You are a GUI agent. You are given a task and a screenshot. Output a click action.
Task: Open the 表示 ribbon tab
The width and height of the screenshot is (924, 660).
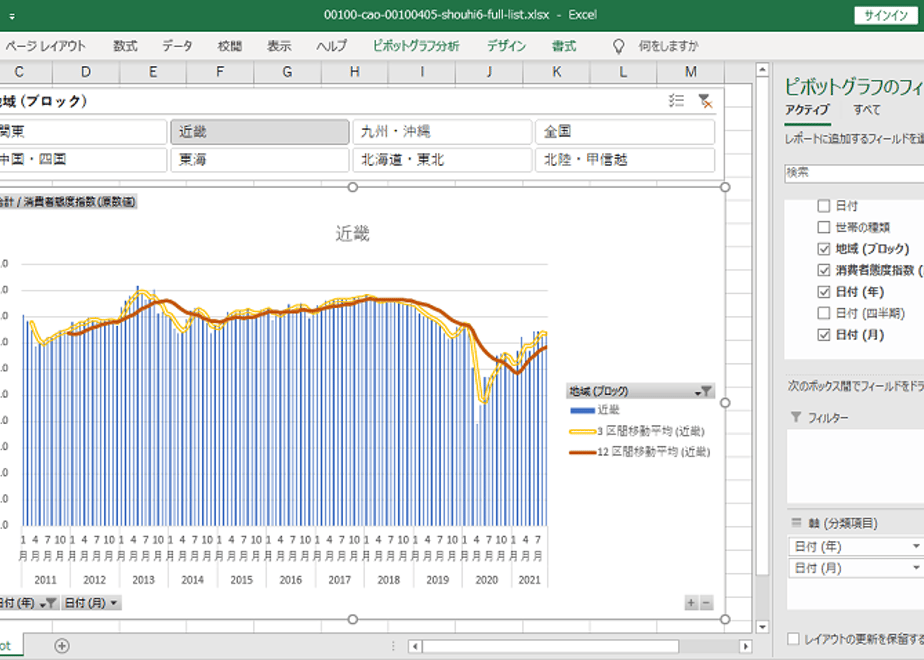pos(279,46)
